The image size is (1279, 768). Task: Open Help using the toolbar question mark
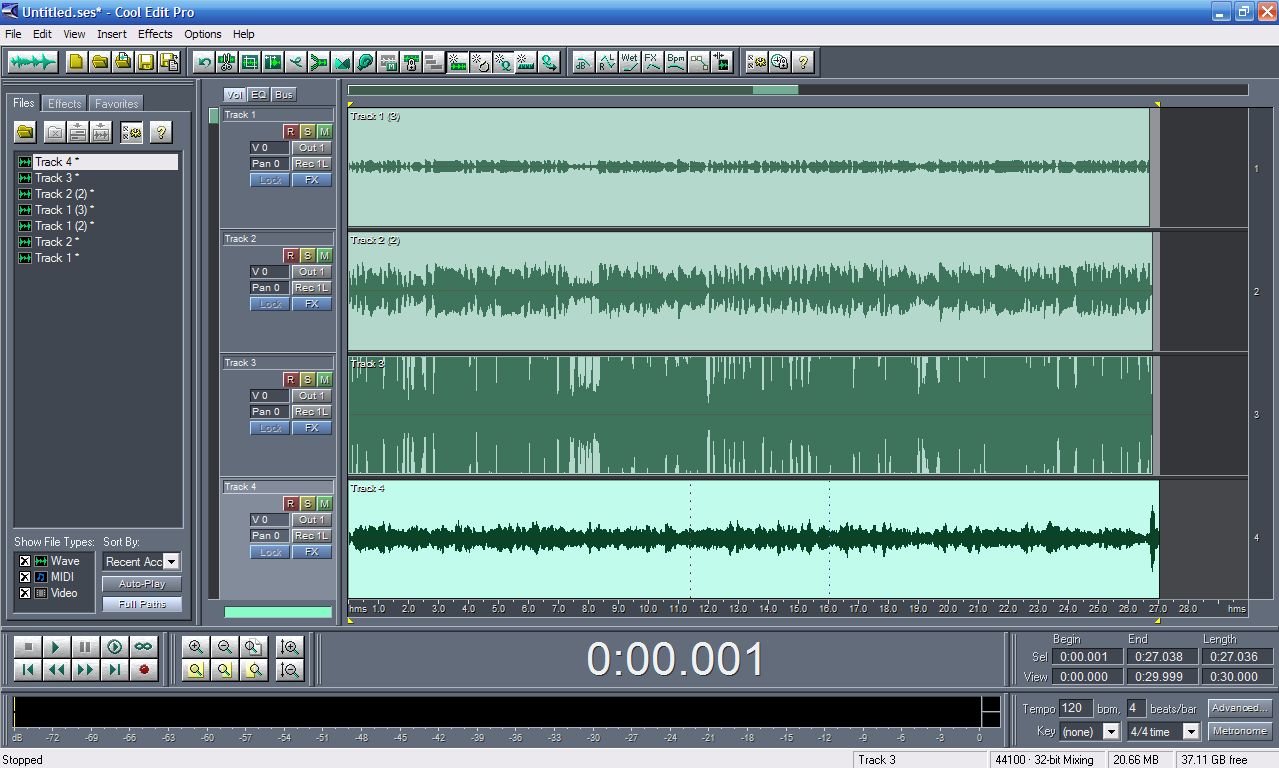(802, 62)
